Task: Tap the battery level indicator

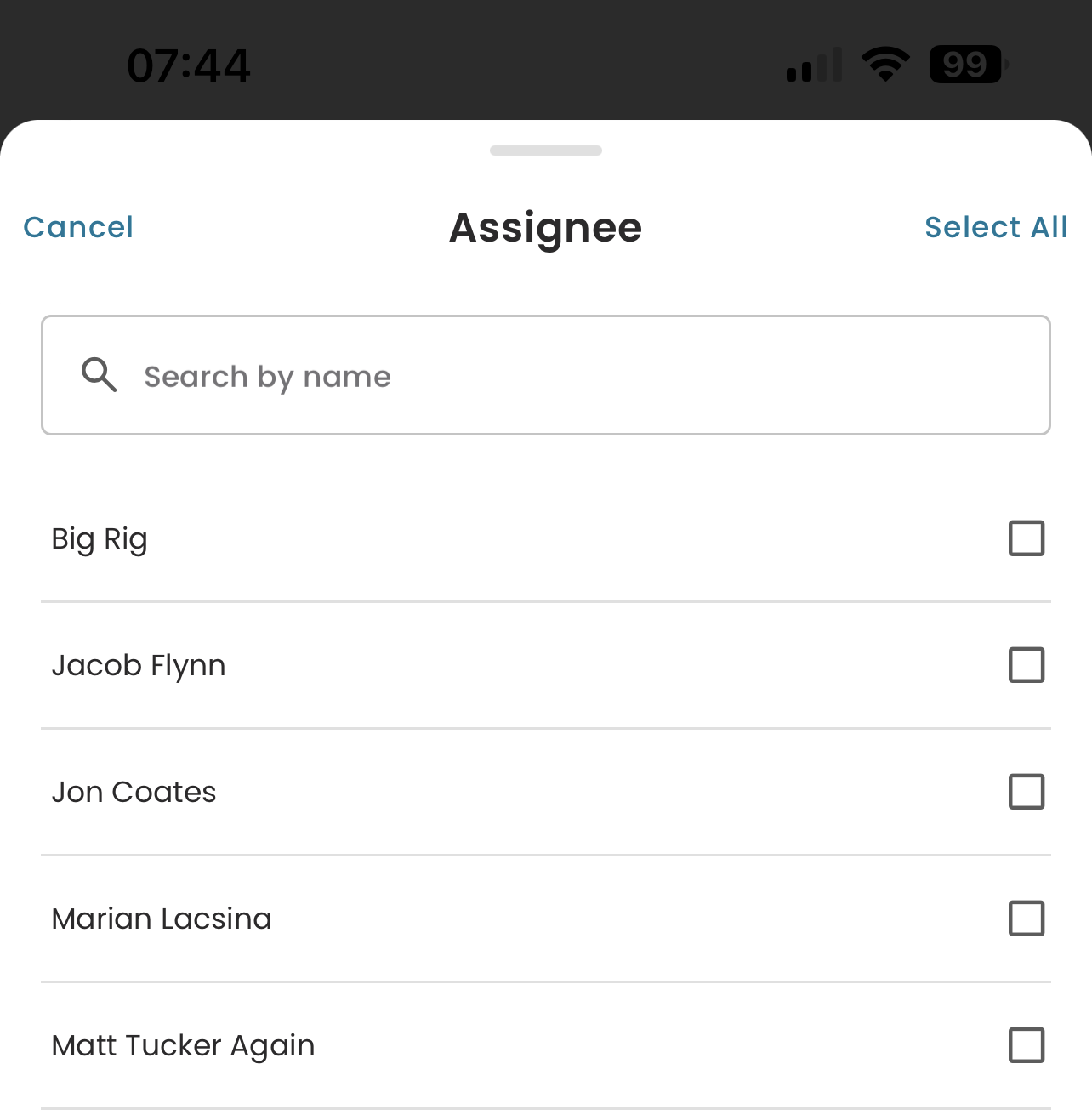Action: [969, 65]
